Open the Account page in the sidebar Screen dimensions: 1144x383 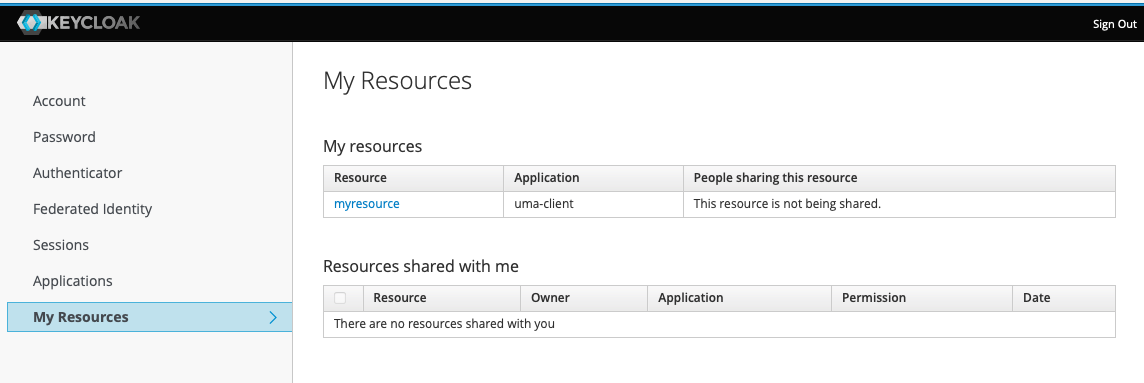point(59,101)
